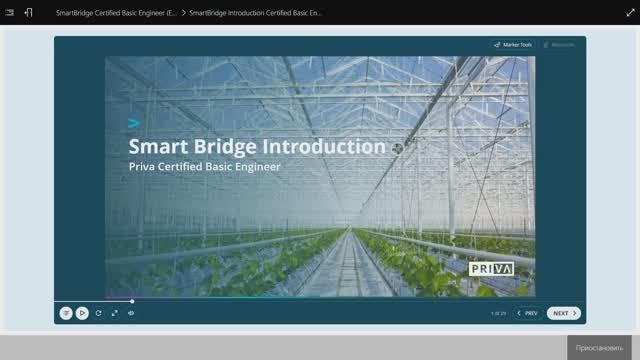Open Marker Tools
640x360 pixels.
513,45
